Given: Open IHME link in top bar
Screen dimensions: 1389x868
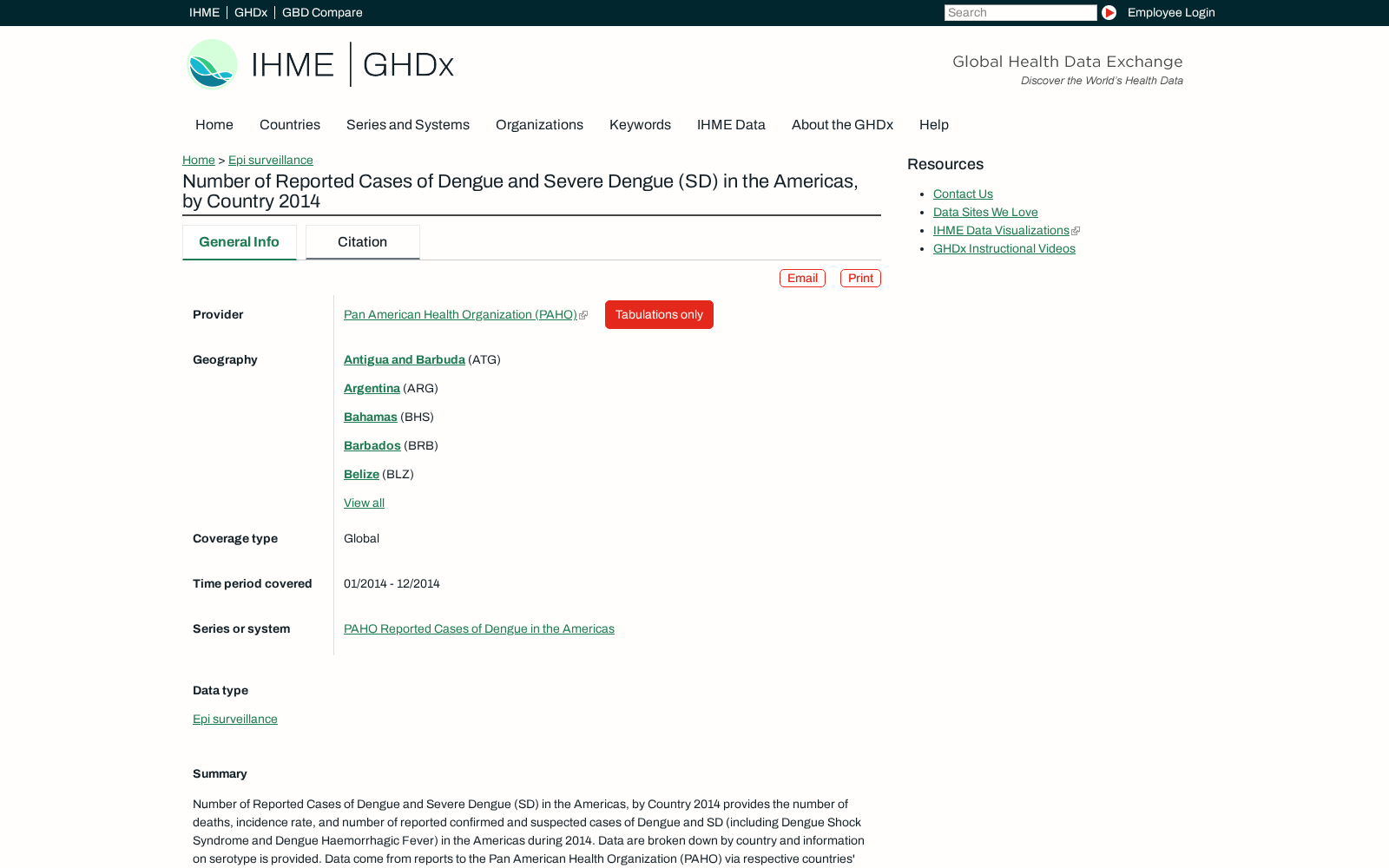Looking at the screenshot, I should (204, 12).
